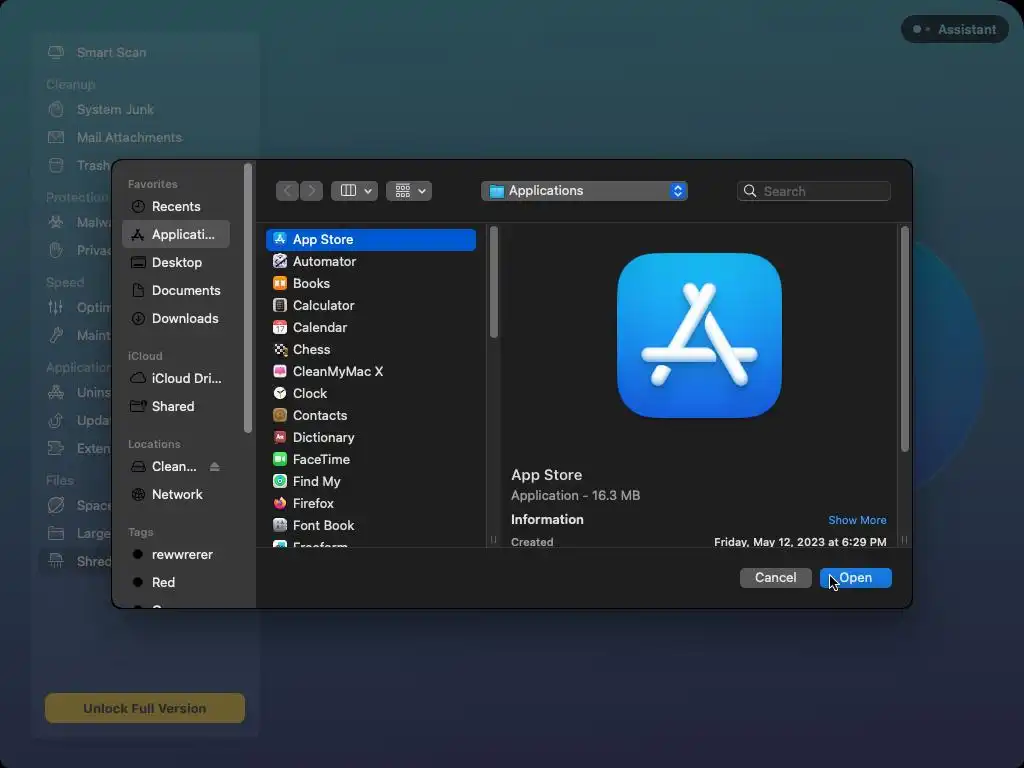Click the Space Lens icon in CleanMyMac
The image size is (1024, 768).
[56, 505]
